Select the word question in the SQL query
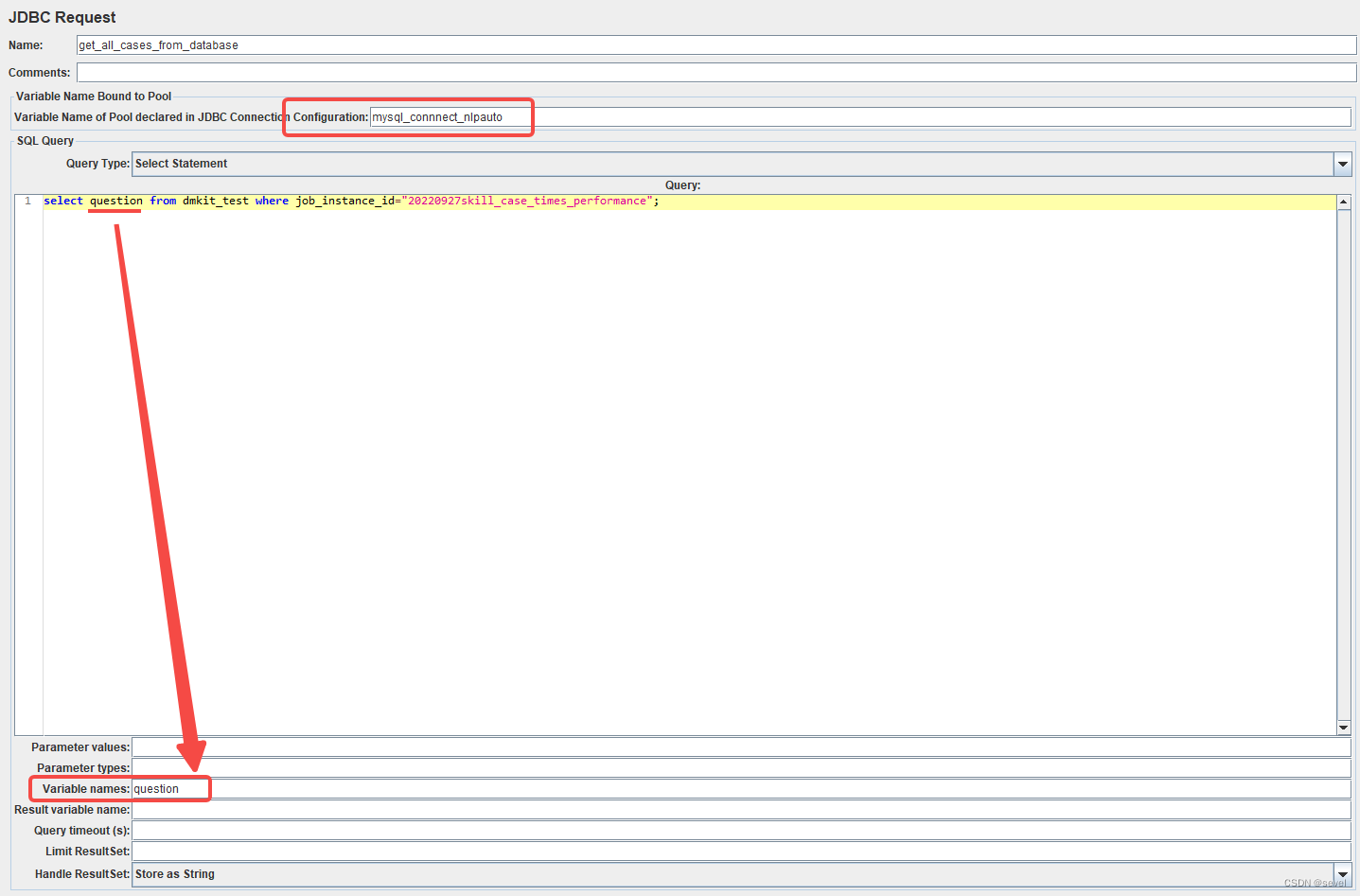 tap(115, 200)
